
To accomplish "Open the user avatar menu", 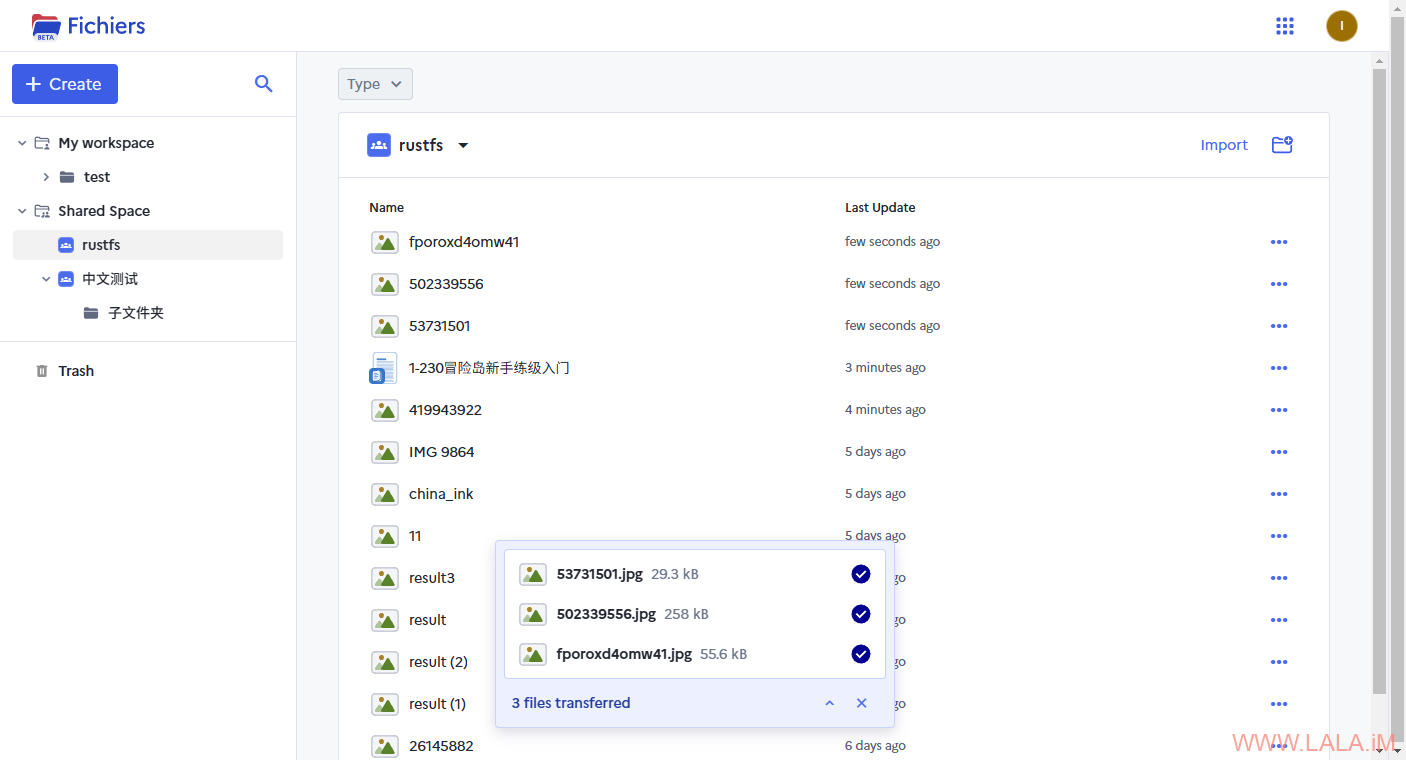I will coord(1341,26).
